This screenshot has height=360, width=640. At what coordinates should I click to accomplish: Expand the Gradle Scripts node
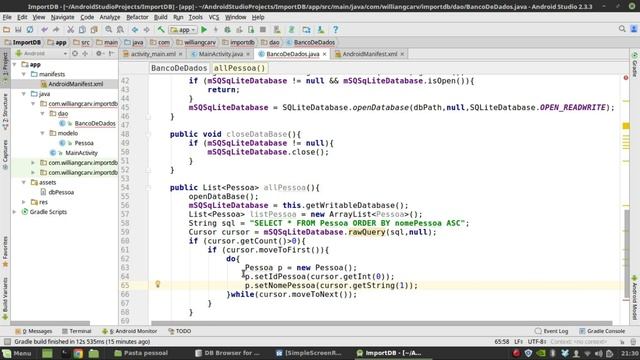pyautogui.click(x=15, y=211)
